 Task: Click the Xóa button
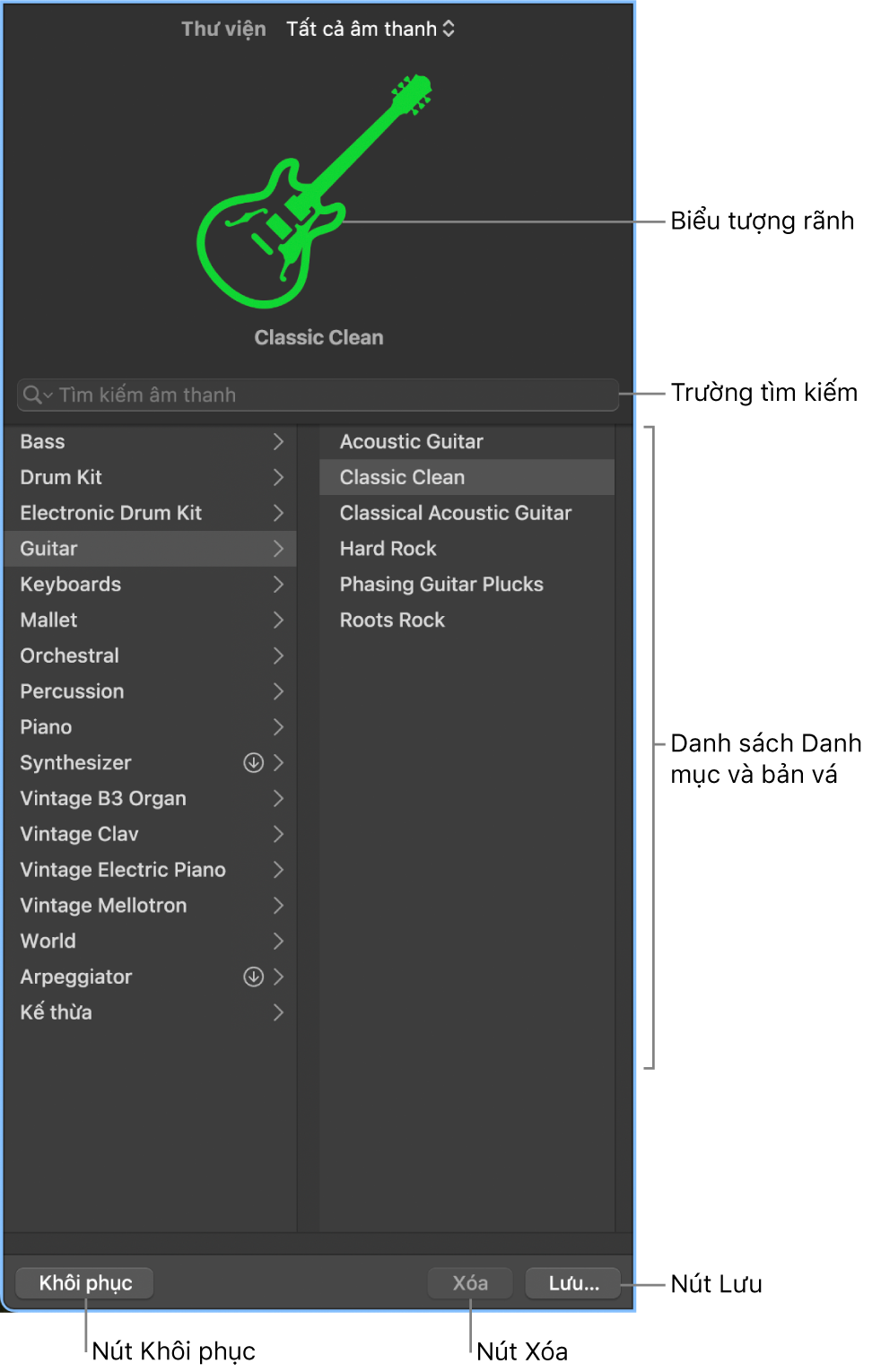(x=470, y=1283)
